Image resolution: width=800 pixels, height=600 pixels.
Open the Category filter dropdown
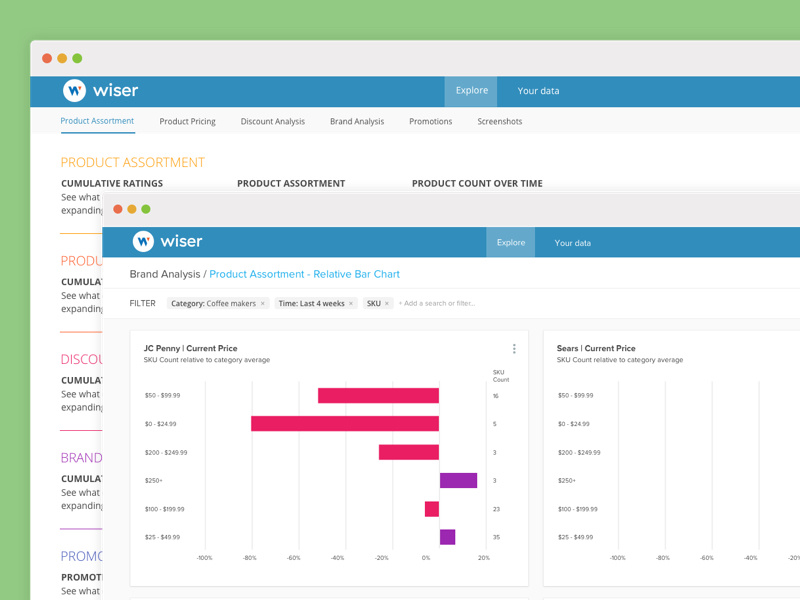(x=215, y=303)
